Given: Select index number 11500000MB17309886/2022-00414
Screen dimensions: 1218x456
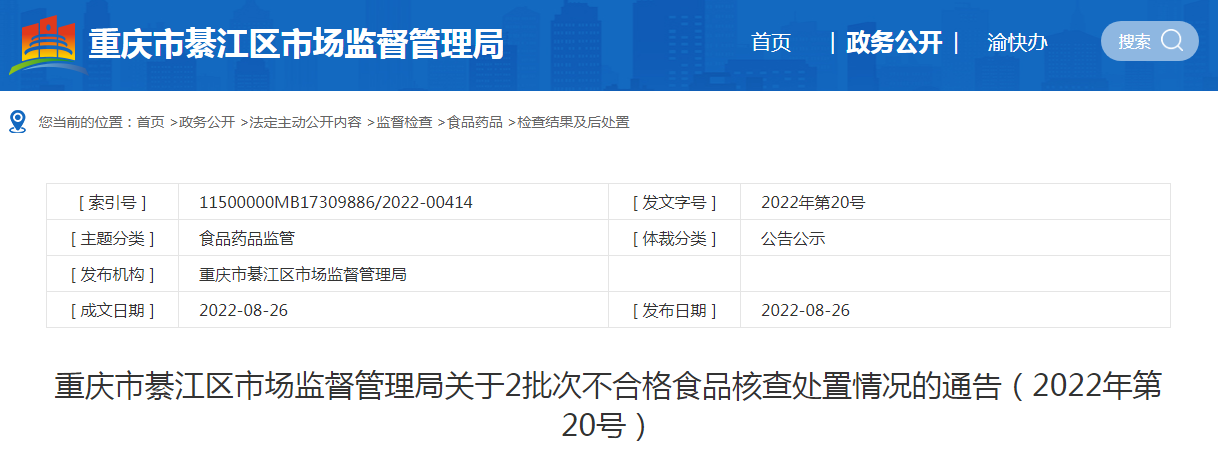Looking at the screenshot, I should [x=336, y=202].
